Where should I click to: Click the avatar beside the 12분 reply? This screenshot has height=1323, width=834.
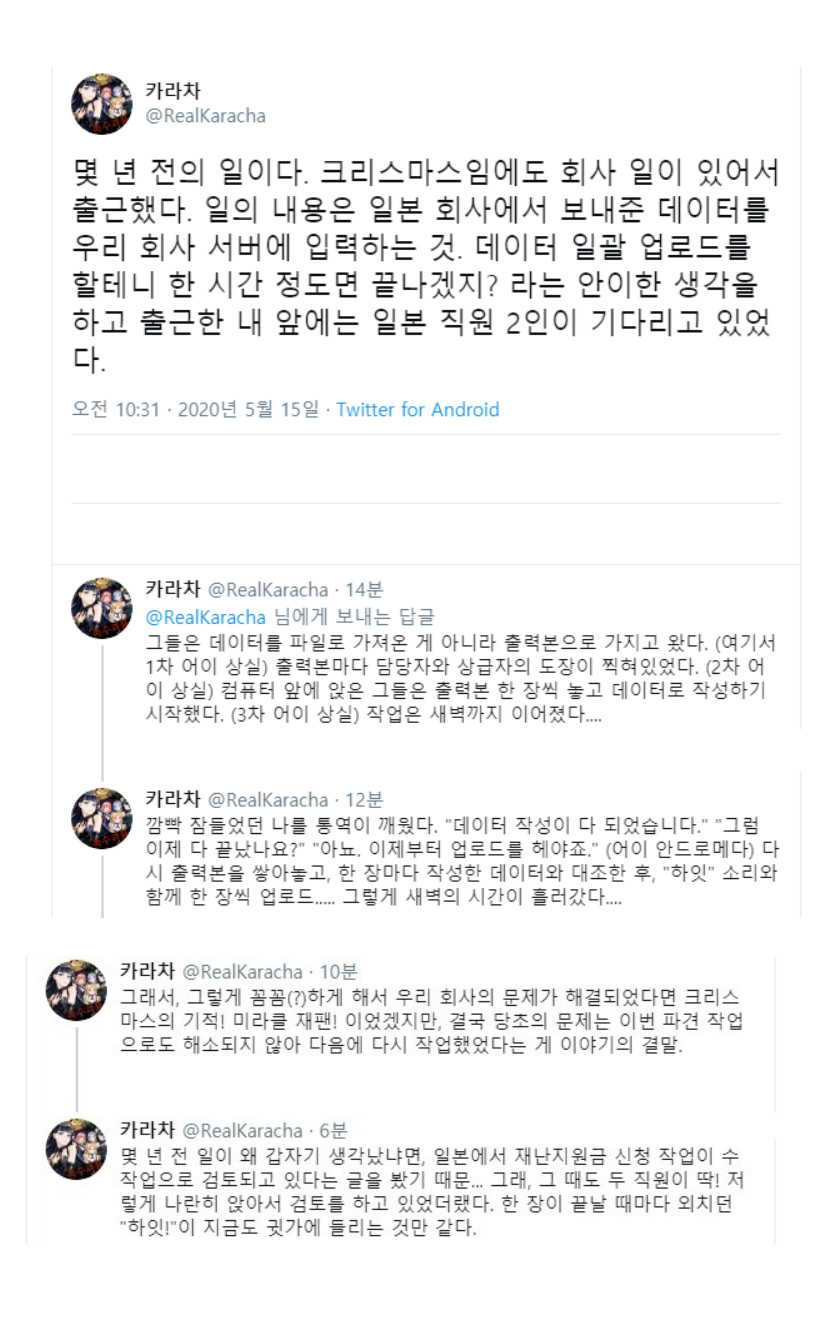pyautogui.click(x=102, y=819)
